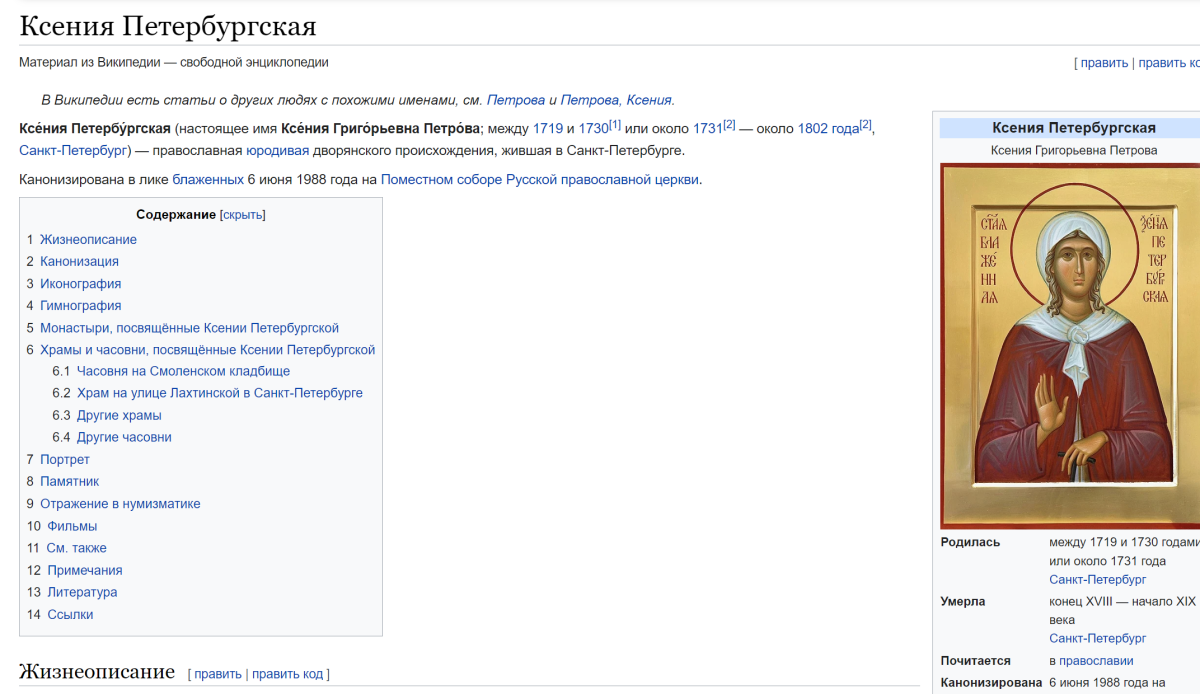Screen dimensions: 1200x694
Task: Open the year '1719' link in the lead paragraph
Action: 548,129
